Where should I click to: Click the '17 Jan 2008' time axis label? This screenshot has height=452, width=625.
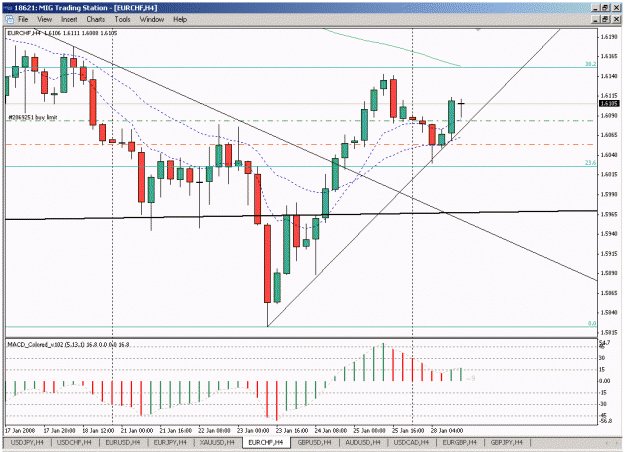coord(20,430)
